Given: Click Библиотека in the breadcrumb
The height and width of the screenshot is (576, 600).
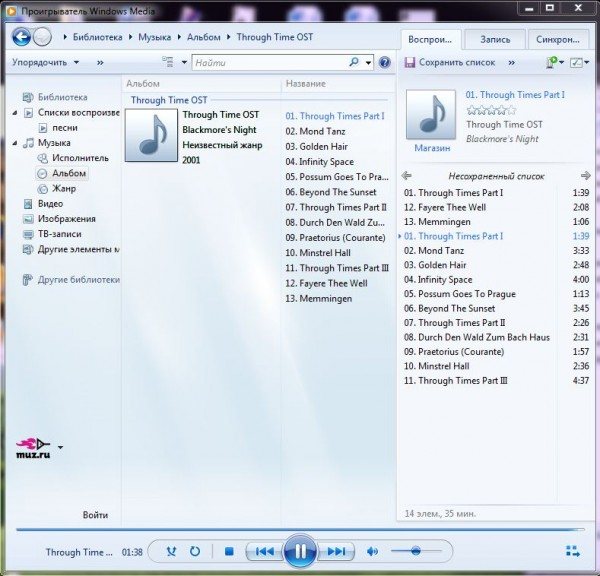Looking at the screenshot, I should (98, 37).
